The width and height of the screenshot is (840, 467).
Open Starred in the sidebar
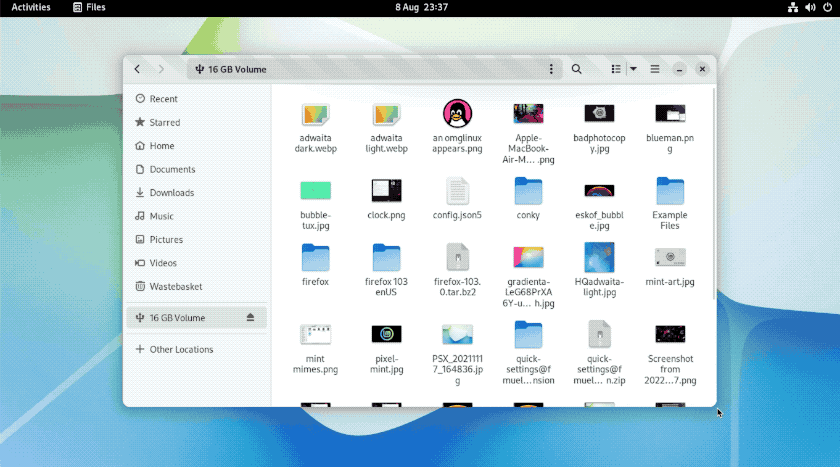point(196,122)
